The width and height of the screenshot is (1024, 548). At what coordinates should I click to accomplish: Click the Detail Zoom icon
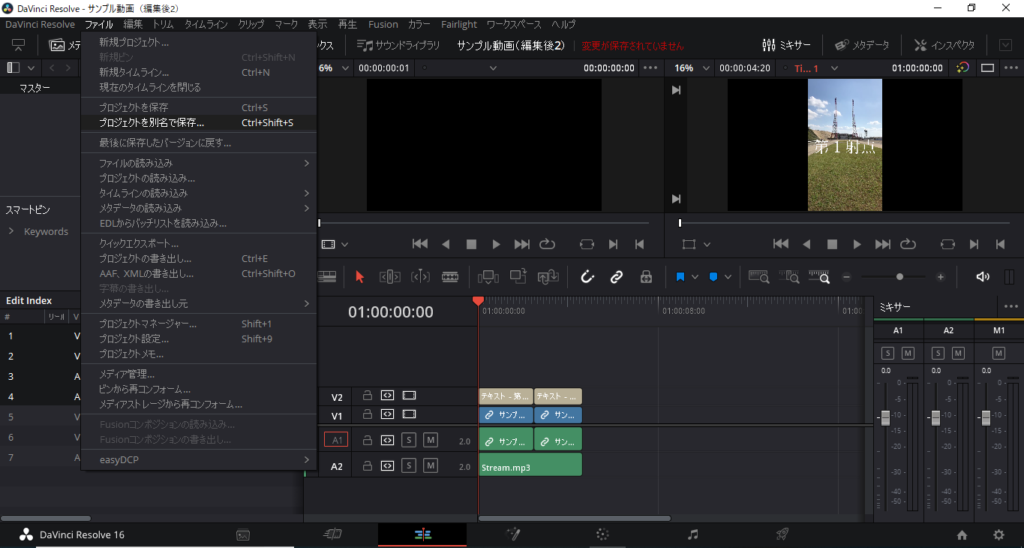click(789, 277)
